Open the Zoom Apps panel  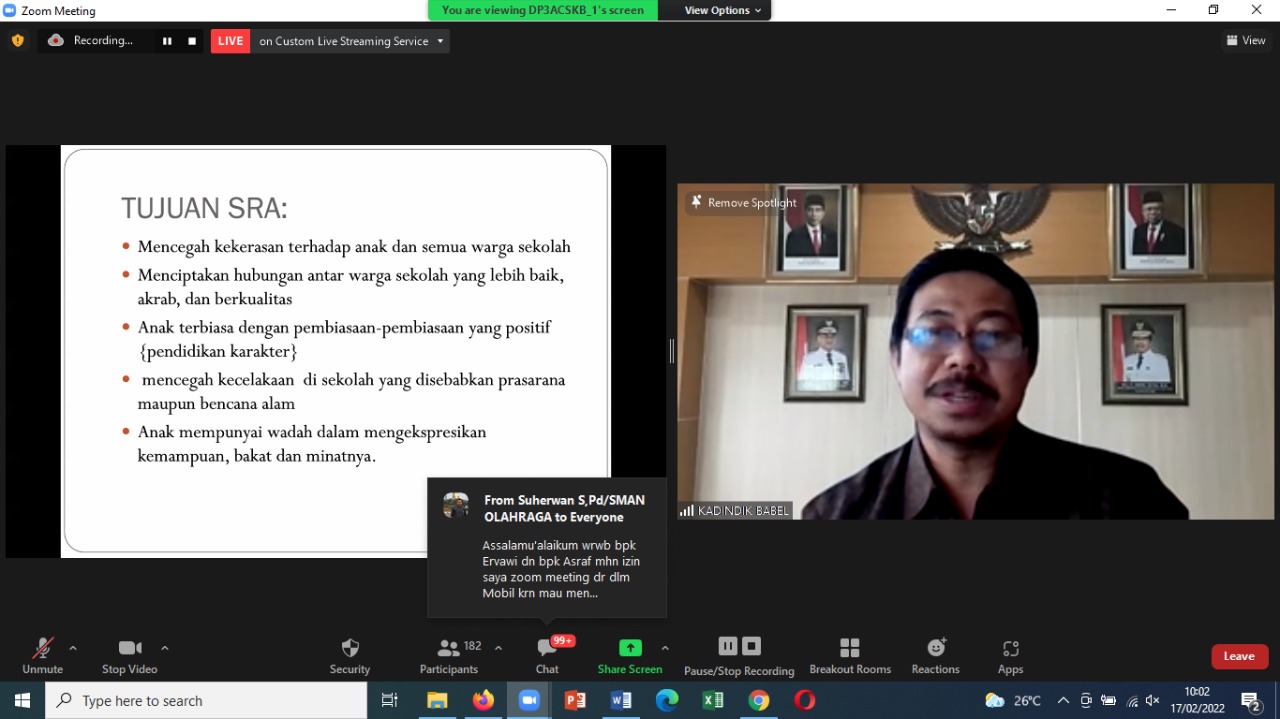coord(1010,656)
